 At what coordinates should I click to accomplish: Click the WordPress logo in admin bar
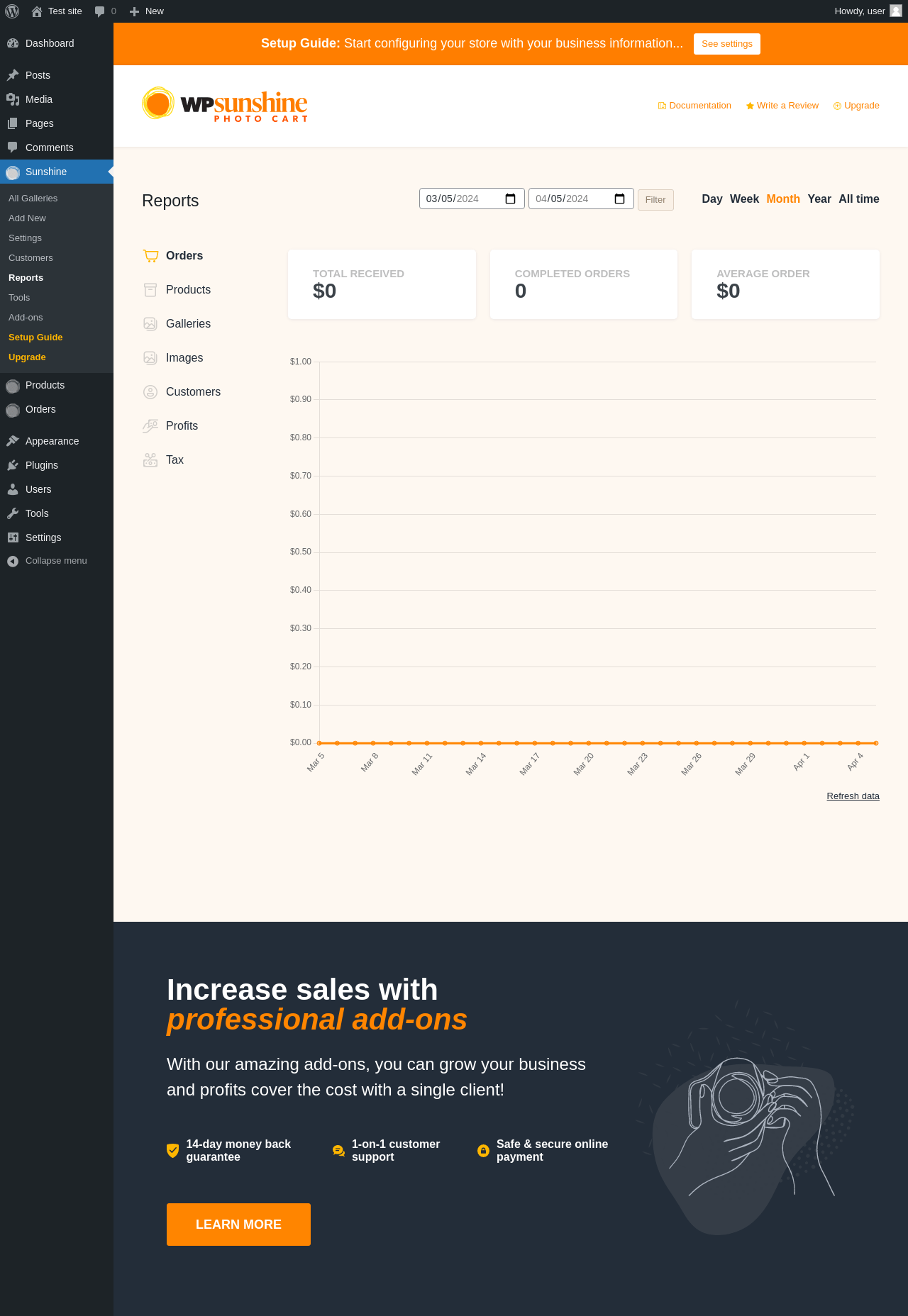point(12,11)
